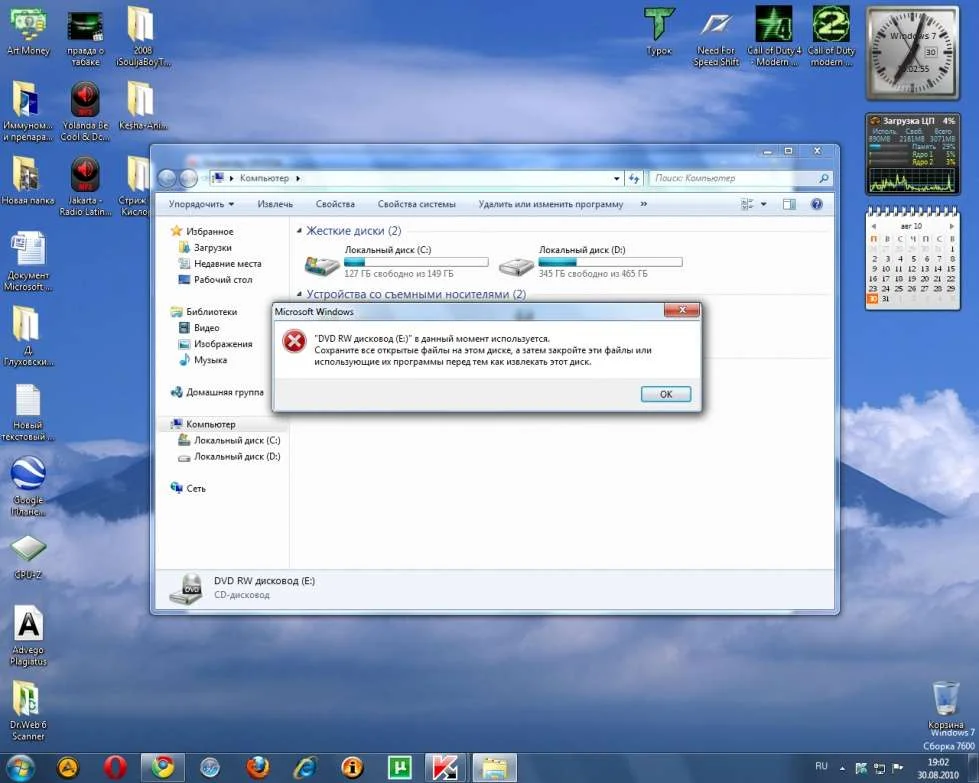The height and width of the screenshot is (783, 979).
Task: Open the Explorer help icon
Action: [x=816, y=204]
